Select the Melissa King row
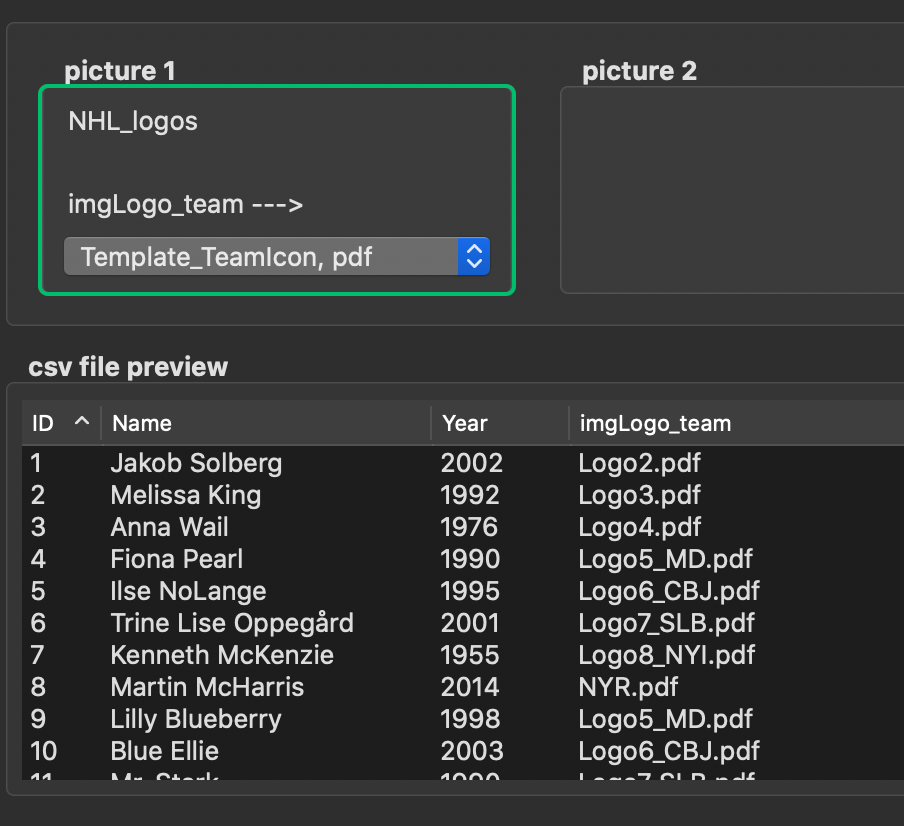904x826 pixels. pyautogui.click(x=463, y=495)
